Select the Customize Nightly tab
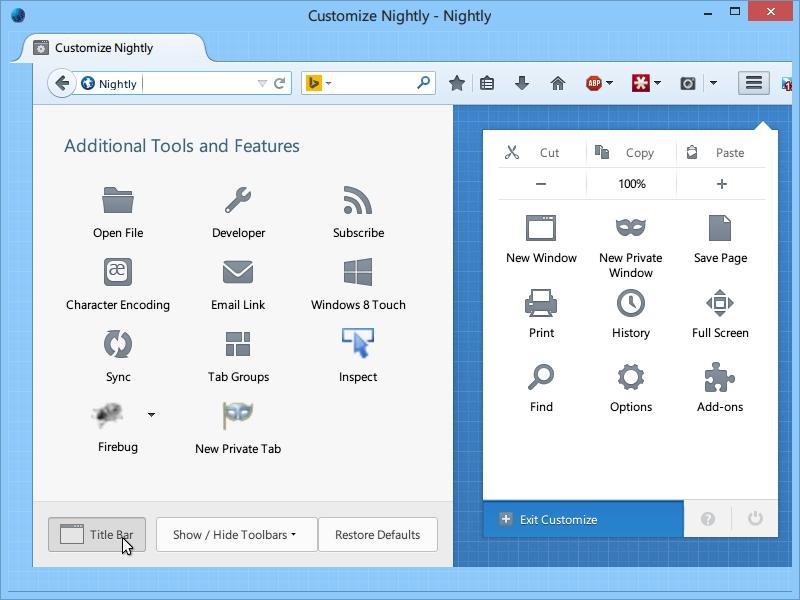Viewport: 800px width, 600px height. click(104, 48)
